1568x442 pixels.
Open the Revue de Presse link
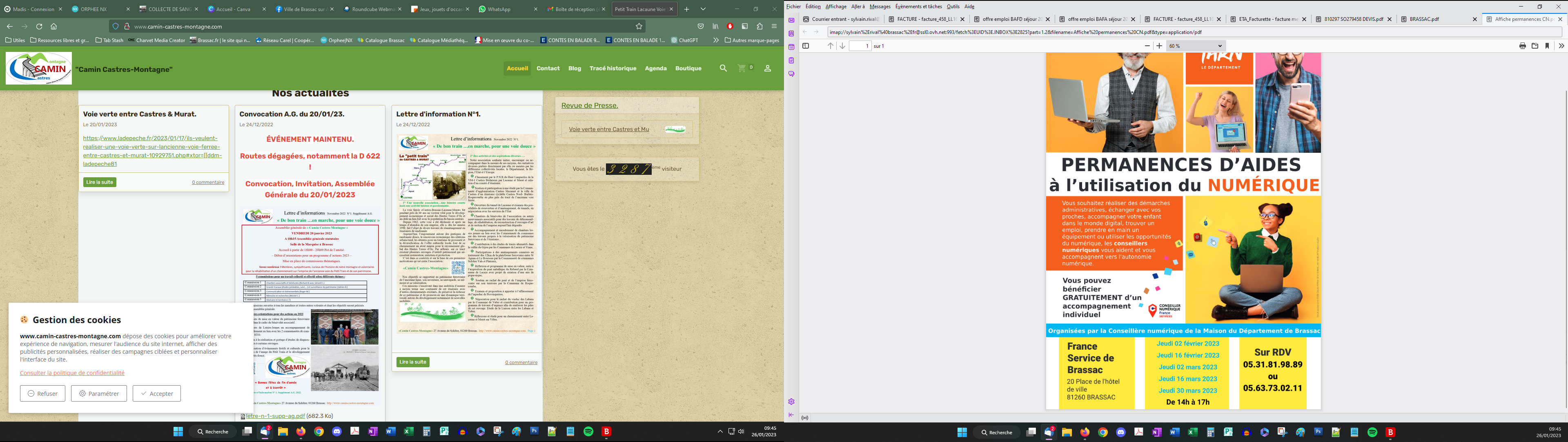[x=589, y=105]
